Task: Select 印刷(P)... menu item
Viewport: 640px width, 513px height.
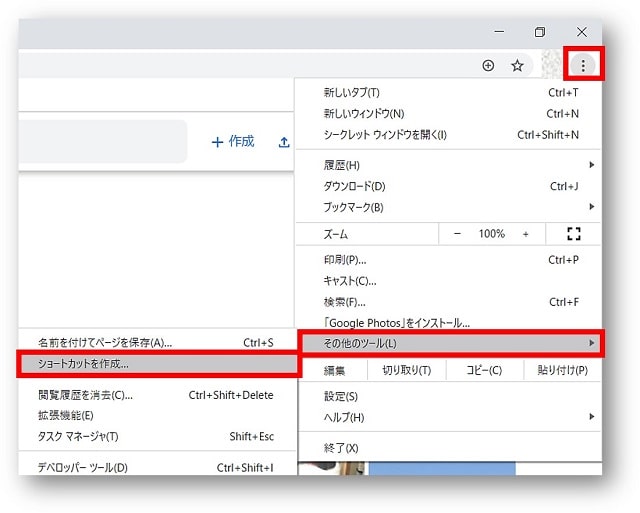Action: coord(448,260)
